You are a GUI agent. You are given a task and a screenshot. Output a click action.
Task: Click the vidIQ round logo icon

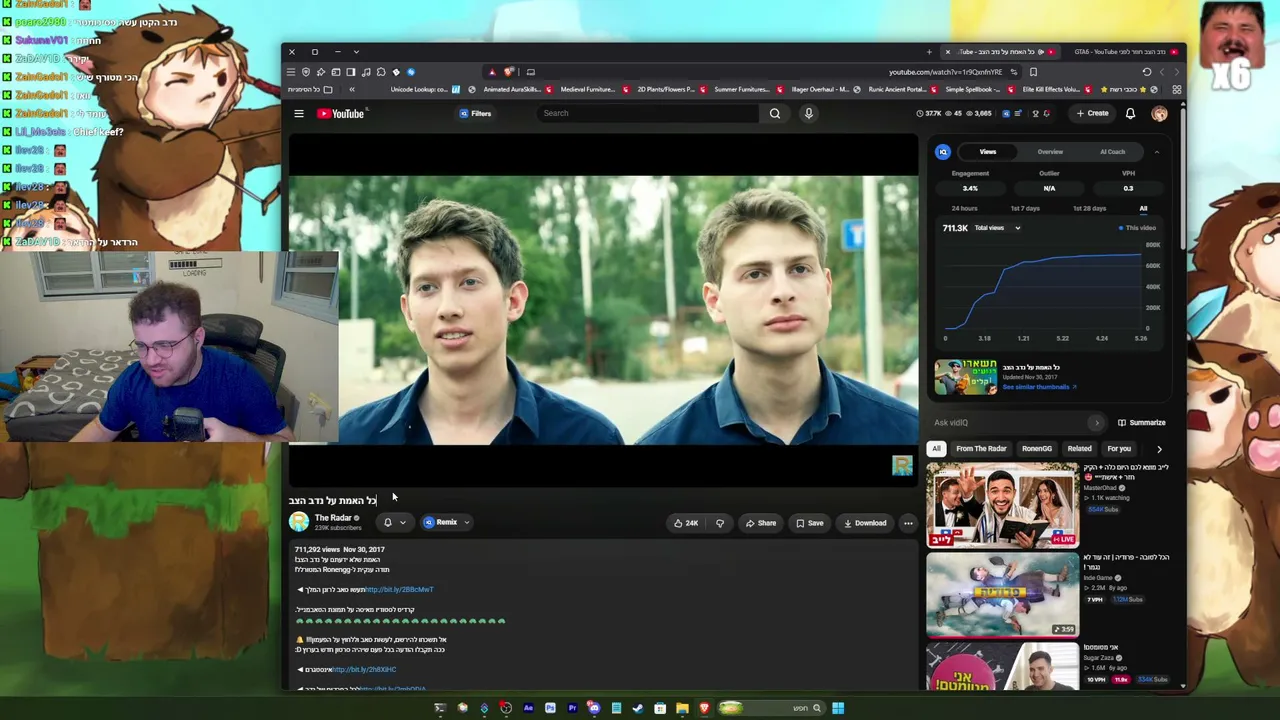click(943, 152)
